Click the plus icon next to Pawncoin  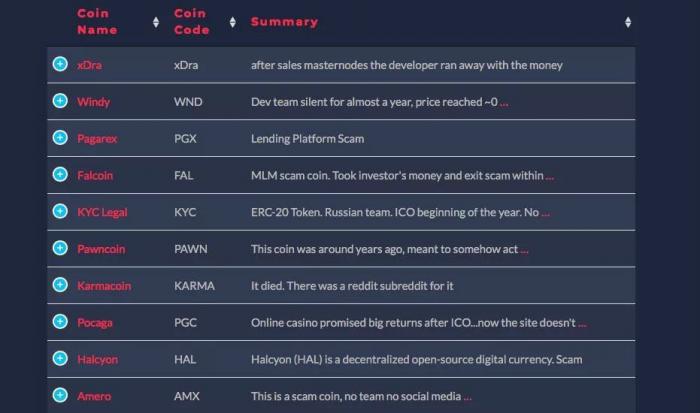pos(60,249)
